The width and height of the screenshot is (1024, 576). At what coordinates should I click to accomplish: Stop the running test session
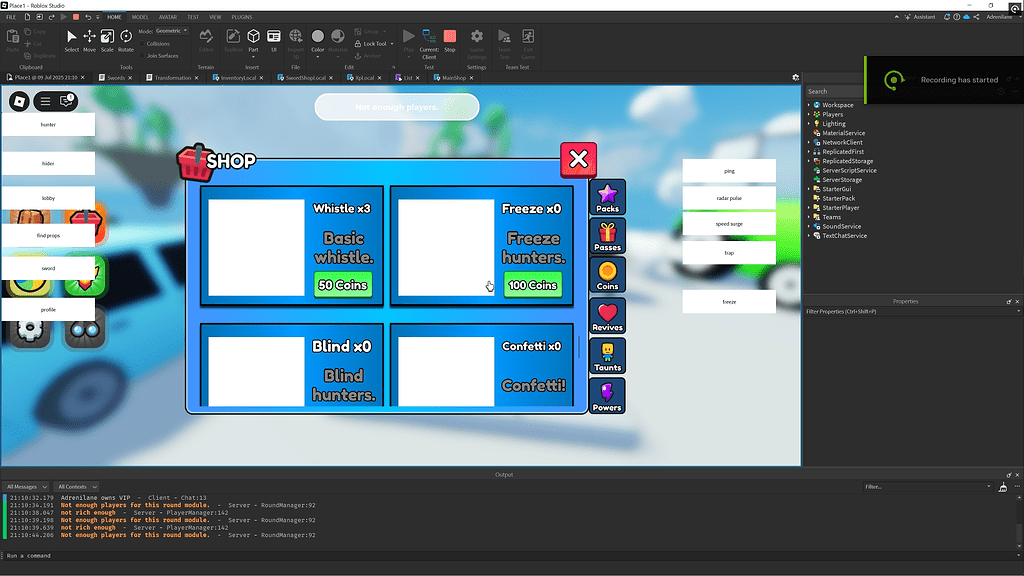coord(450,40)
